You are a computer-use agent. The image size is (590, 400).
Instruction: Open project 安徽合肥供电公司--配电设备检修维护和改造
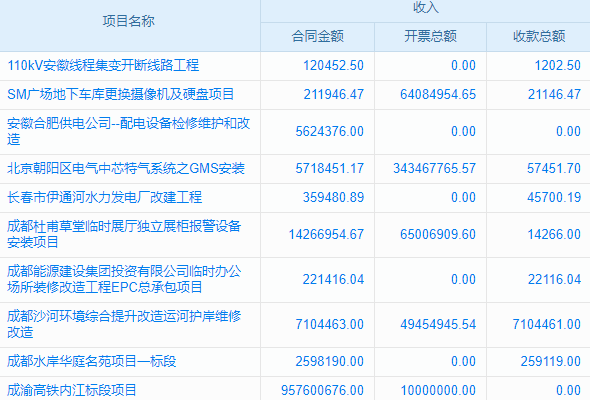coord(129,131)
